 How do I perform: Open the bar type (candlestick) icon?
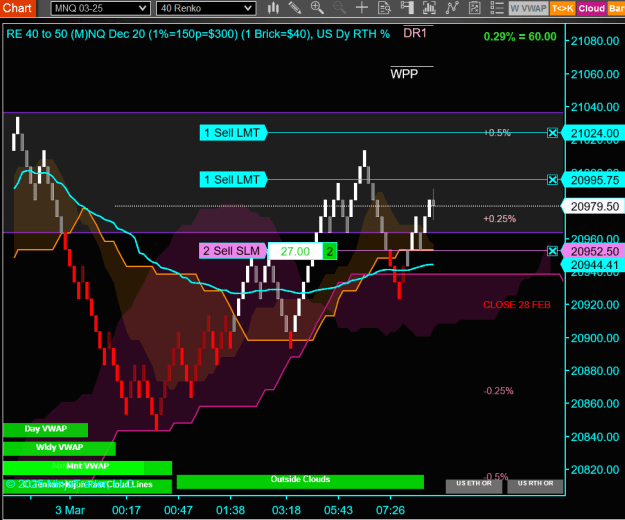tap(273, 8)
